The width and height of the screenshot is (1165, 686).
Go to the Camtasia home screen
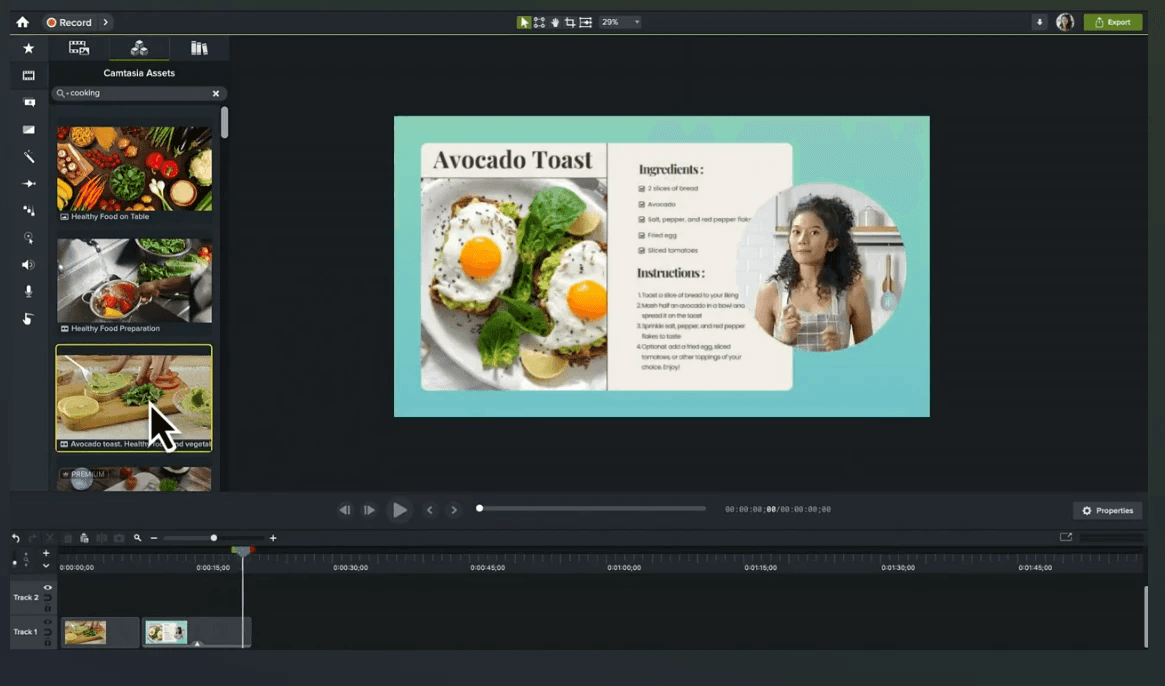coord(22,22)
